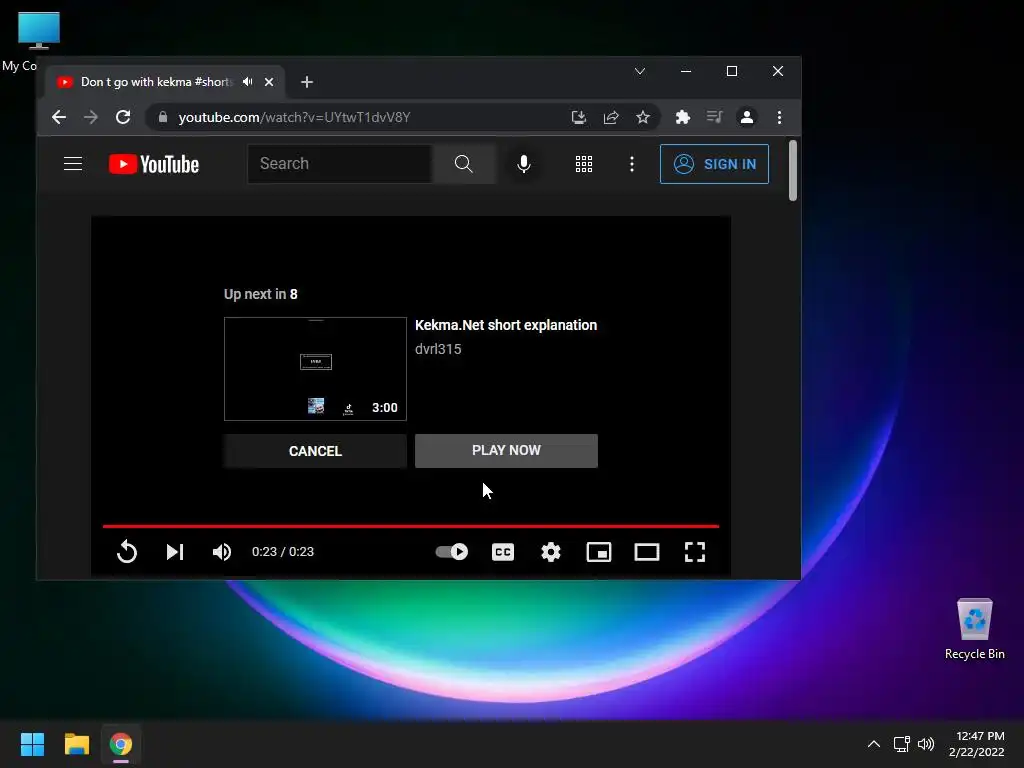Cancel the up next autoplay
Viewport: 1024px width, 768px height.
click(315, 451)
